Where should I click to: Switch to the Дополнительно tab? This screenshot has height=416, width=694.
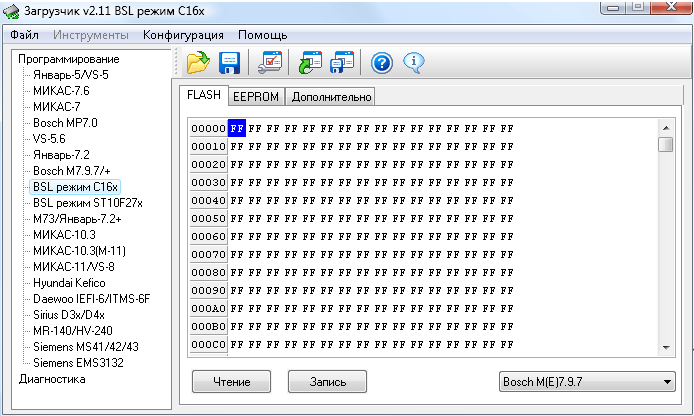tap(330, 97)
